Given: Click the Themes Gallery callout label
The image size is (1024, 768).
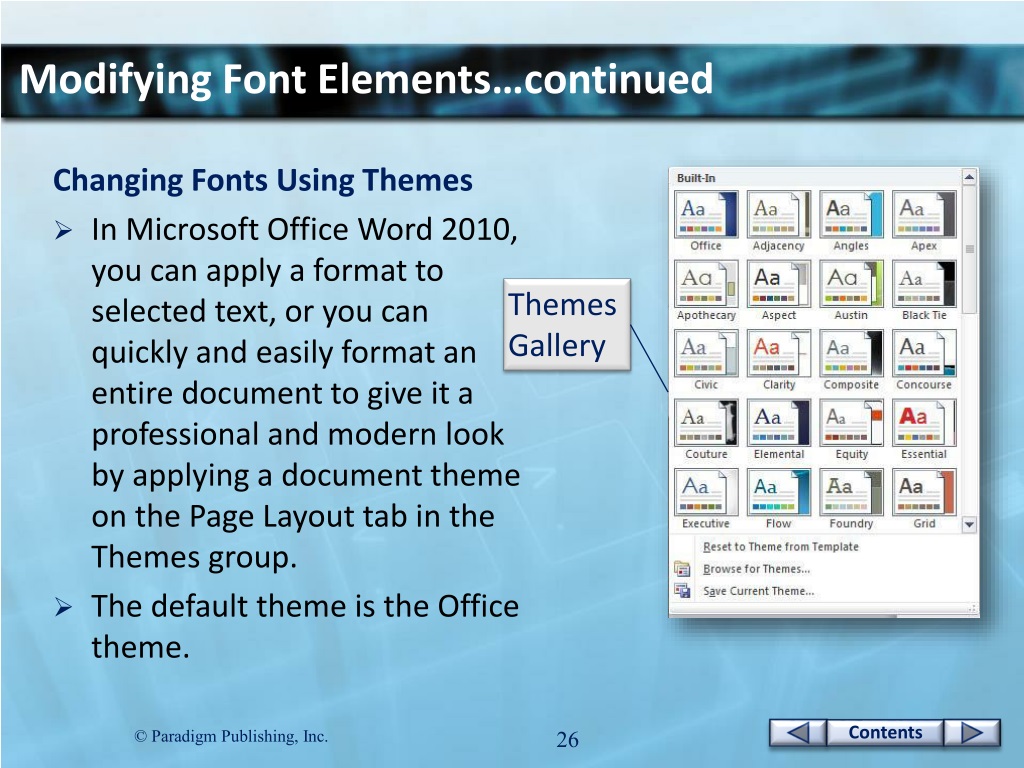Looking at the screenshot, I should click(566, 325).
